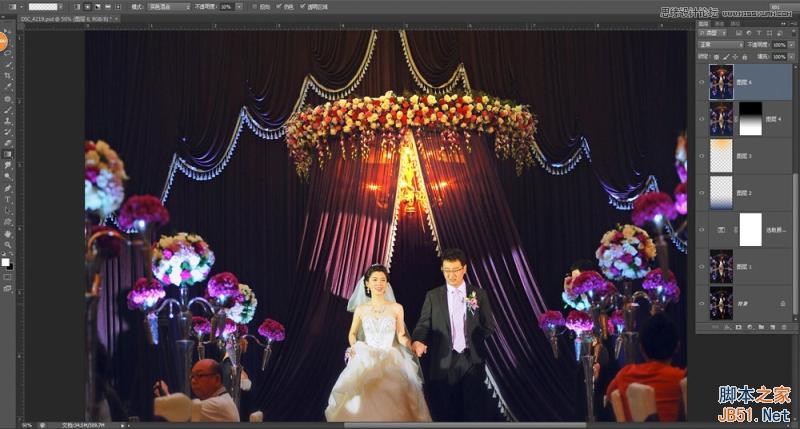The image size is (800, 429).
Task: Select the Brush tool
Action: pos(8,110)
